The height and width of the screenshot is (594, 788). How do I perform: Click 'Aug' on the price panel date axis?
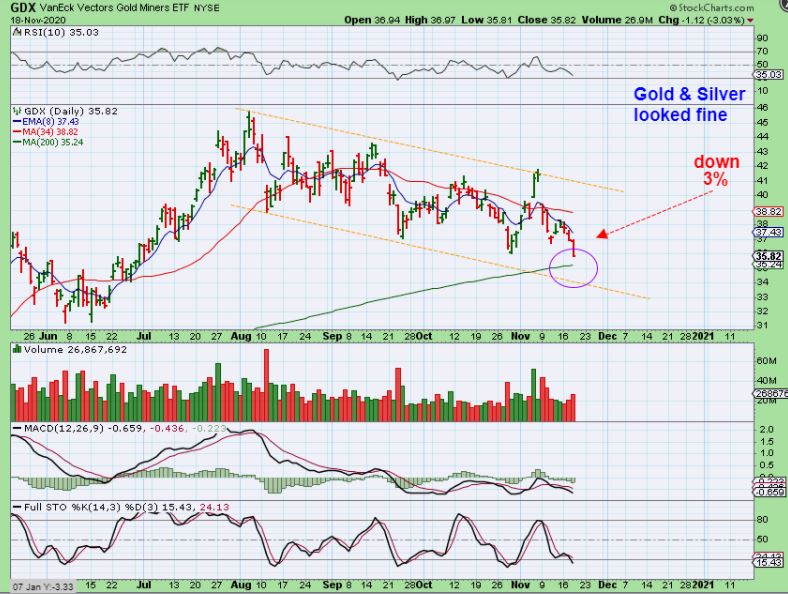241,336
